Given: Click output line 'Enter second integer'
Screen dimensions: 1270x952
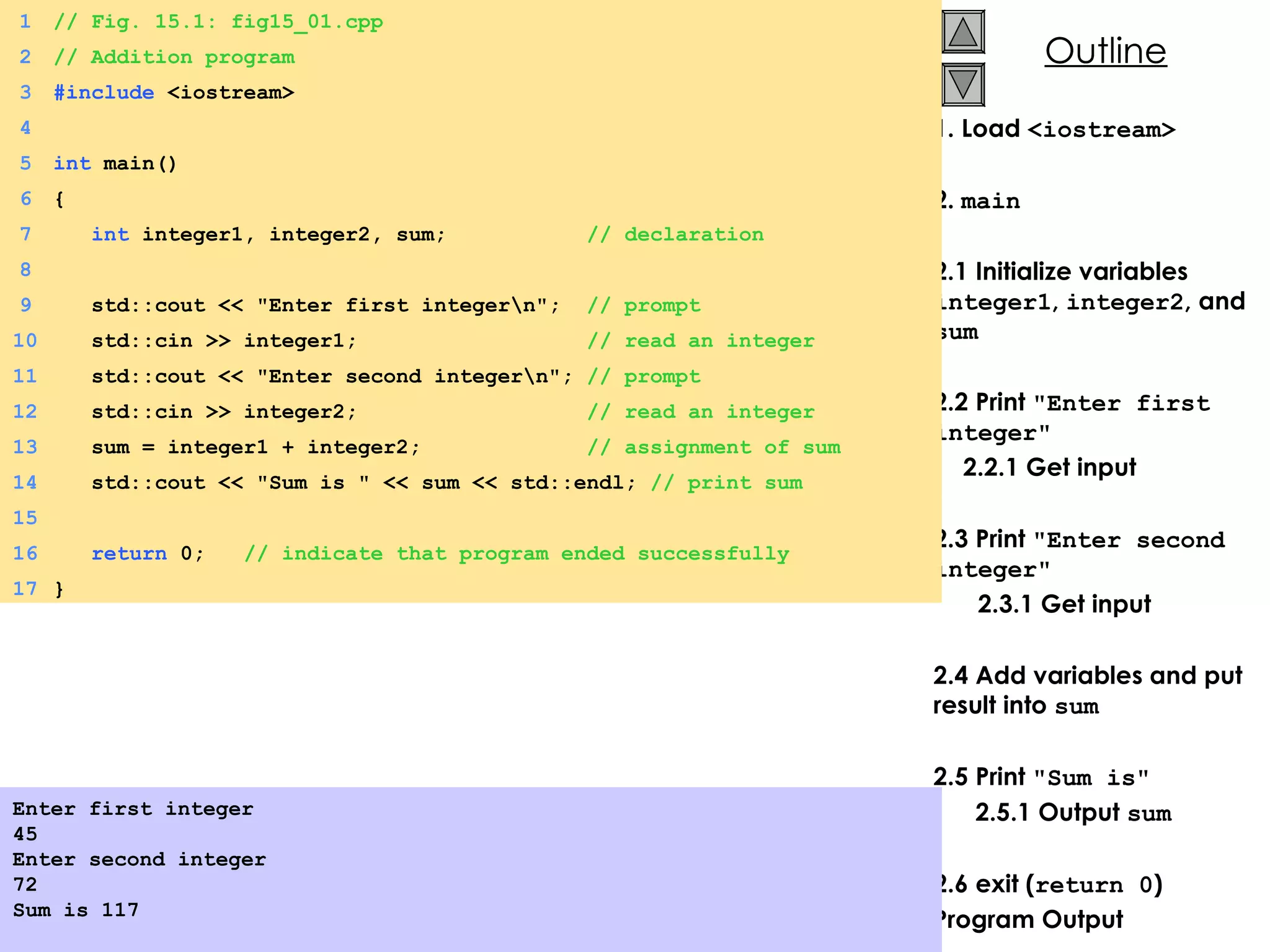Looking at the screenshot, I should point(139,860).
